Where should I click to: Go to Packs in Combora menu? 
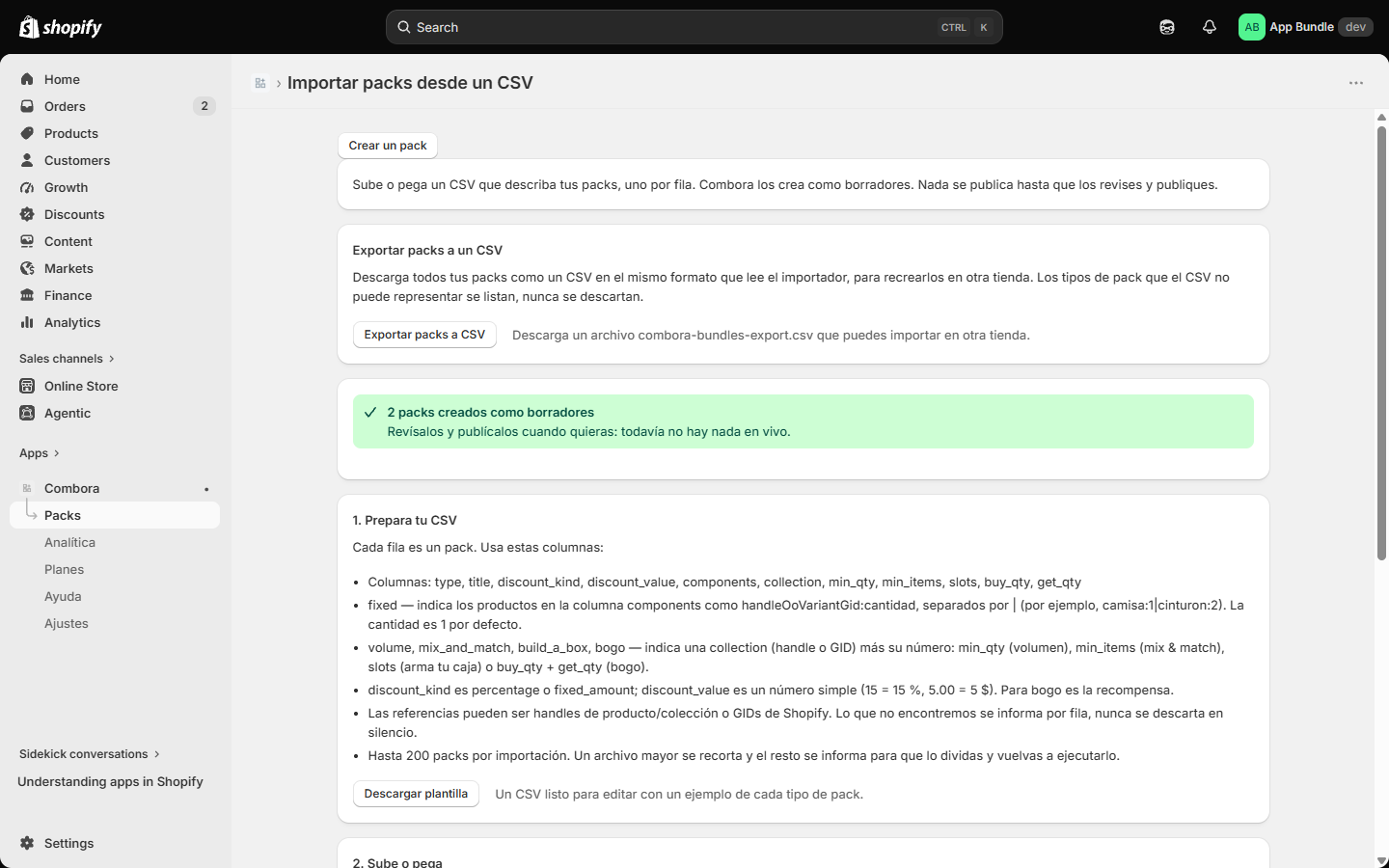(x=115, y=515)
